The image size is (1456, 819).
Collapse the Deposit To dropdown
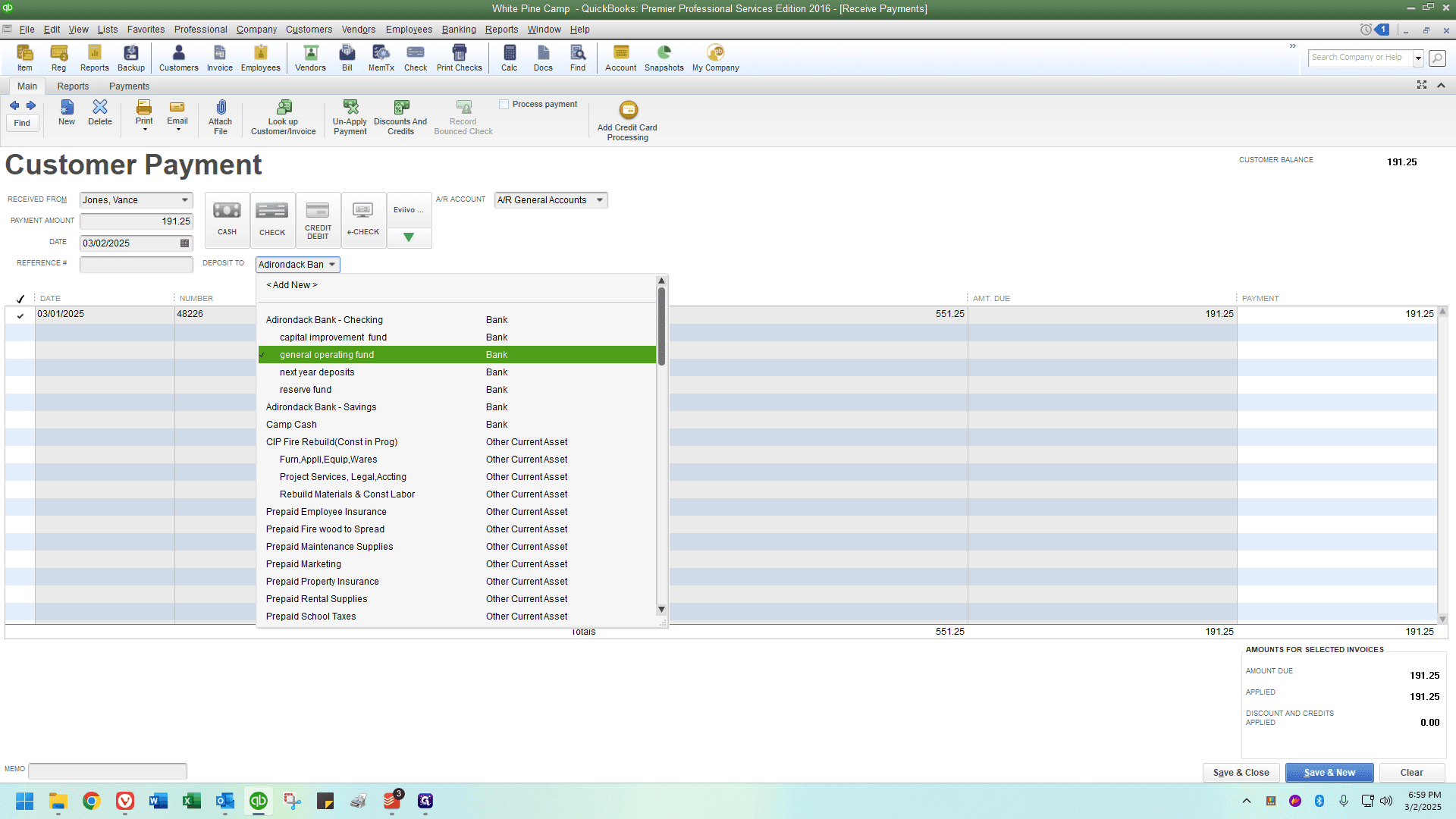[x=332, y=265]
